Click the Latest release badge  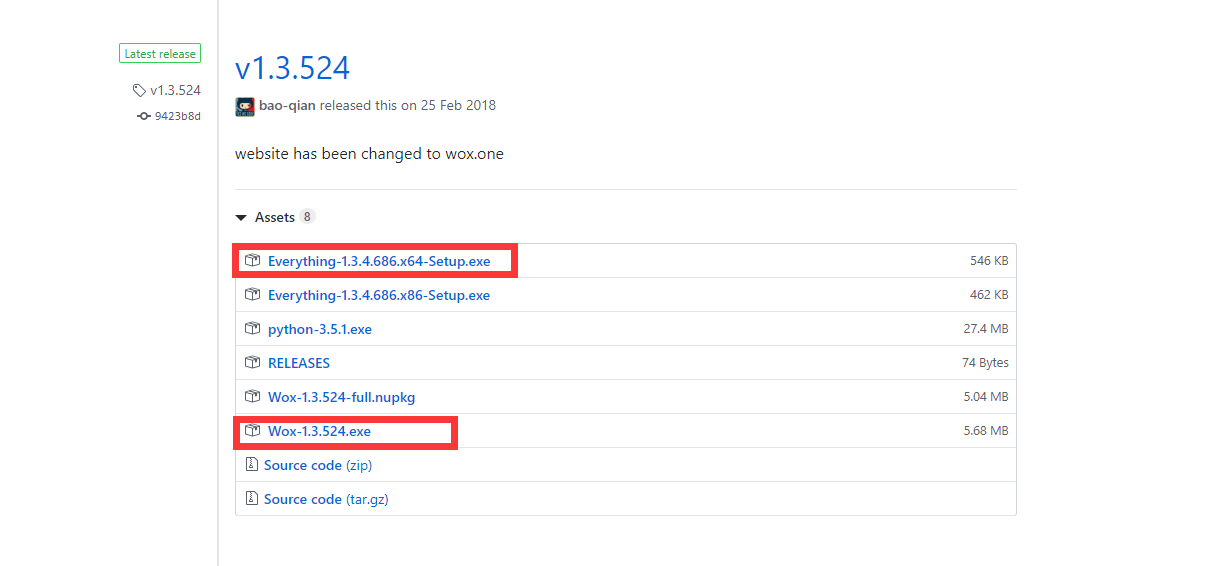point(160,54)
